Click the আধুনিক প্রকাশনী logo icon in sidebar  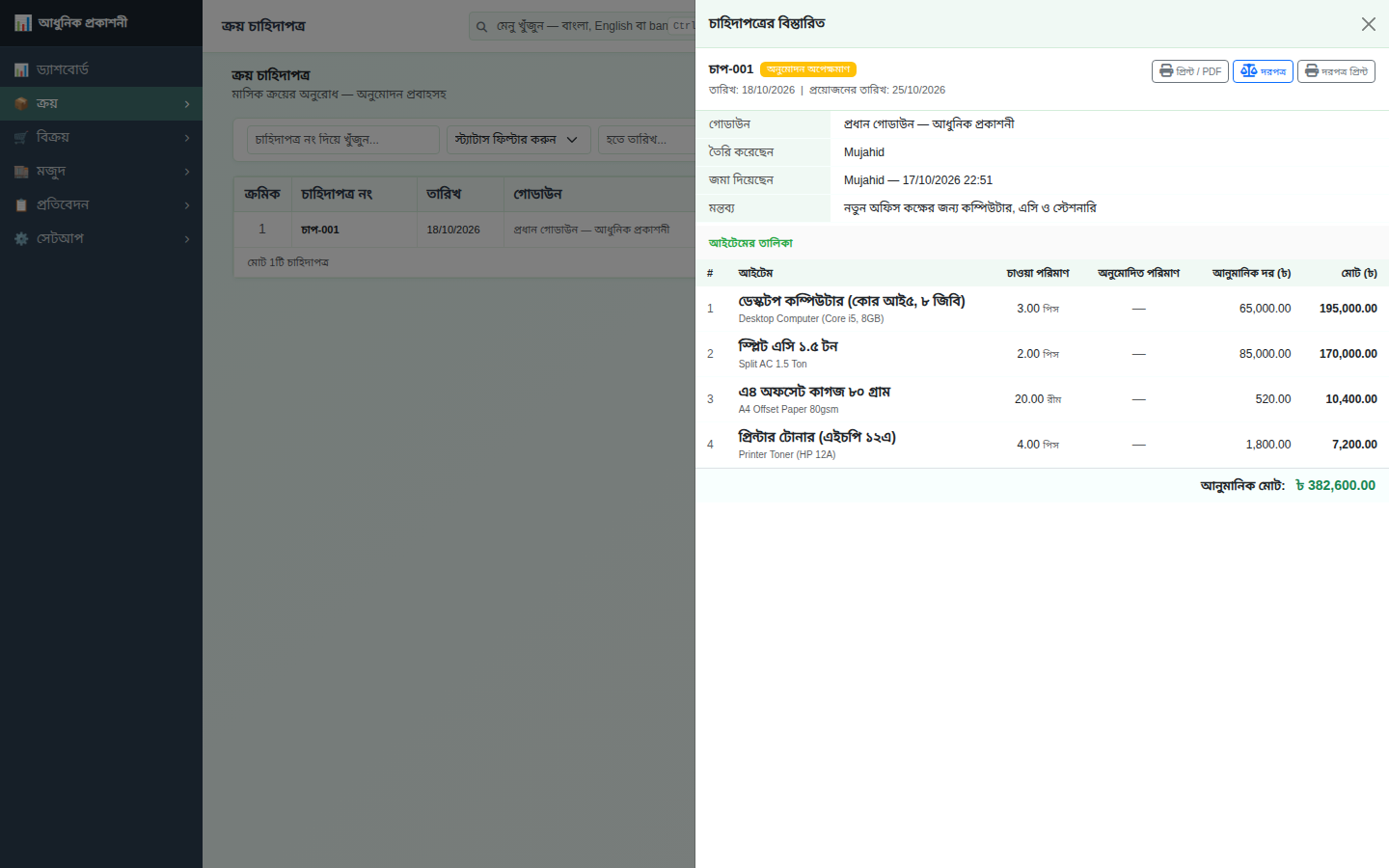pos(22,22)
